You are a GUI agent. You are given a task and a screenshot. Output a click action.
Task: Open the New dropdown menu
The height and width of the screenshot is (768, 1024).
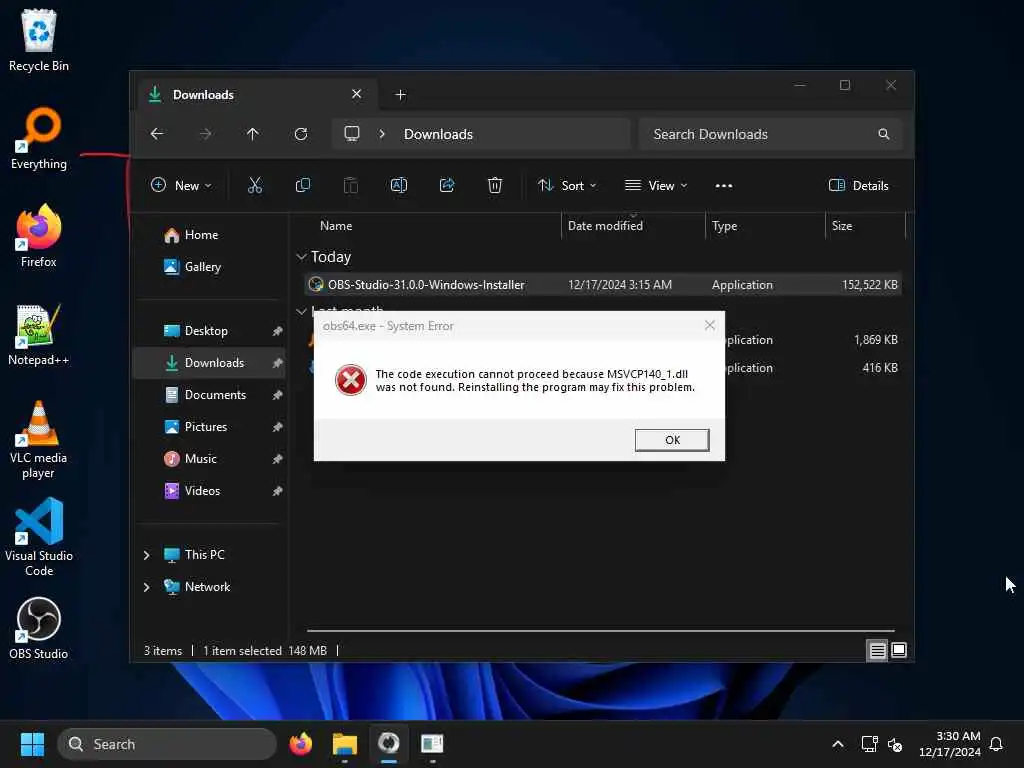[181, 185]
